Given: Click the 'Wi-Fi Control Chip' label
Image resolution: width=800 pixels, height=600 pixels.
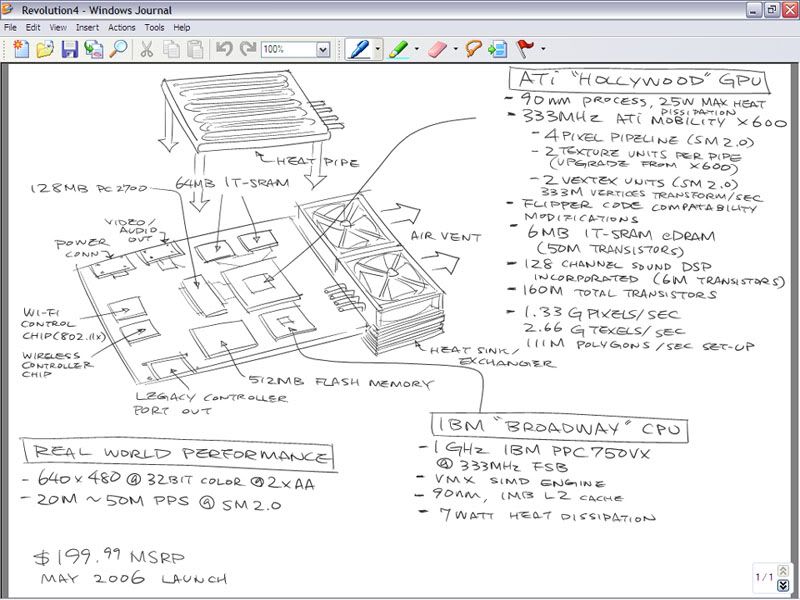Looking at the screenshot, I should (x=64, y=324).
